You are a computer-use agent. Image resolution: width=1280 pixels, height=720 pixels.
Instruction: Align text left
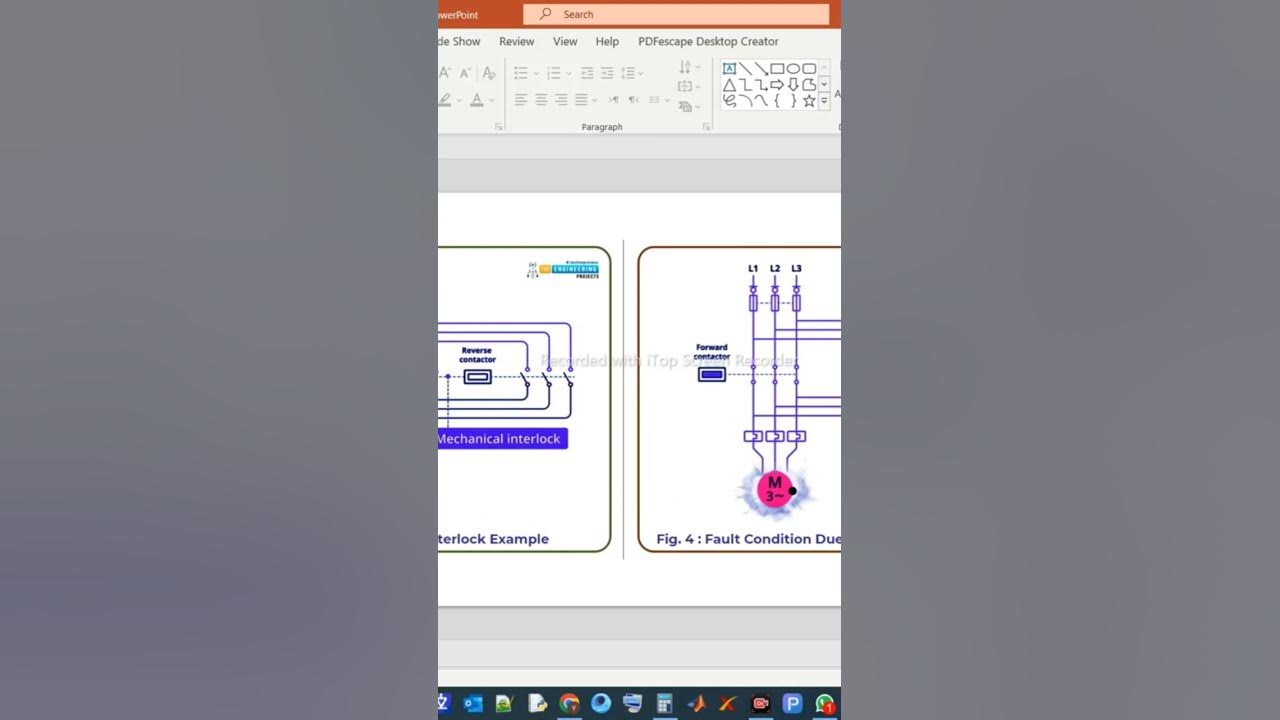pos(521,100)
